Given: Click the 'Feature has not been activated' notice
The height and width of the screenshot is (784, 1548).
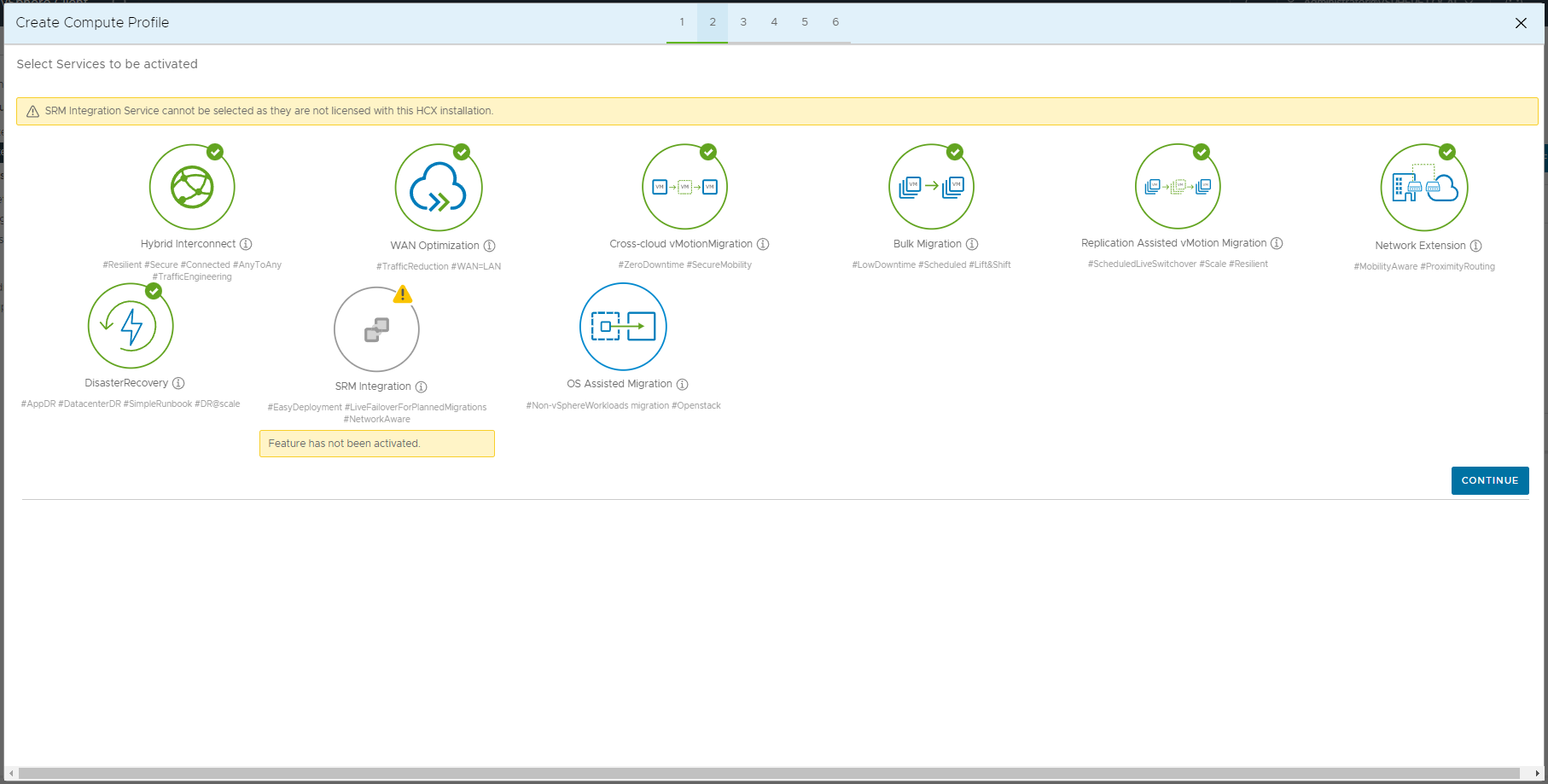Looking at the screenshot, I should coord(376,444).
